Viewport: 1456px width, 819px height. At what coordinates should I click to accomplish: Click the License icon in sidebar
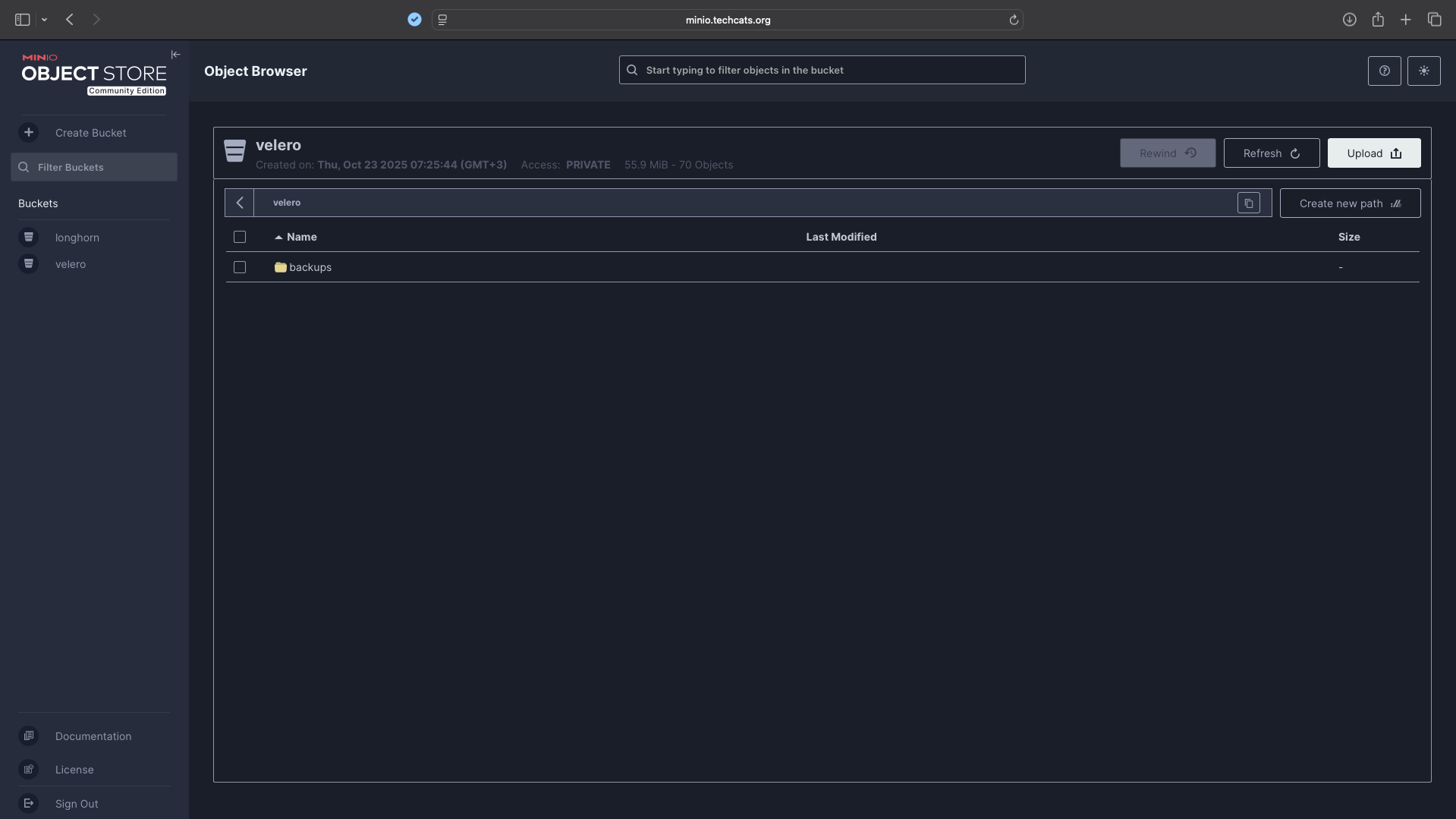click(x=29, y=769)
